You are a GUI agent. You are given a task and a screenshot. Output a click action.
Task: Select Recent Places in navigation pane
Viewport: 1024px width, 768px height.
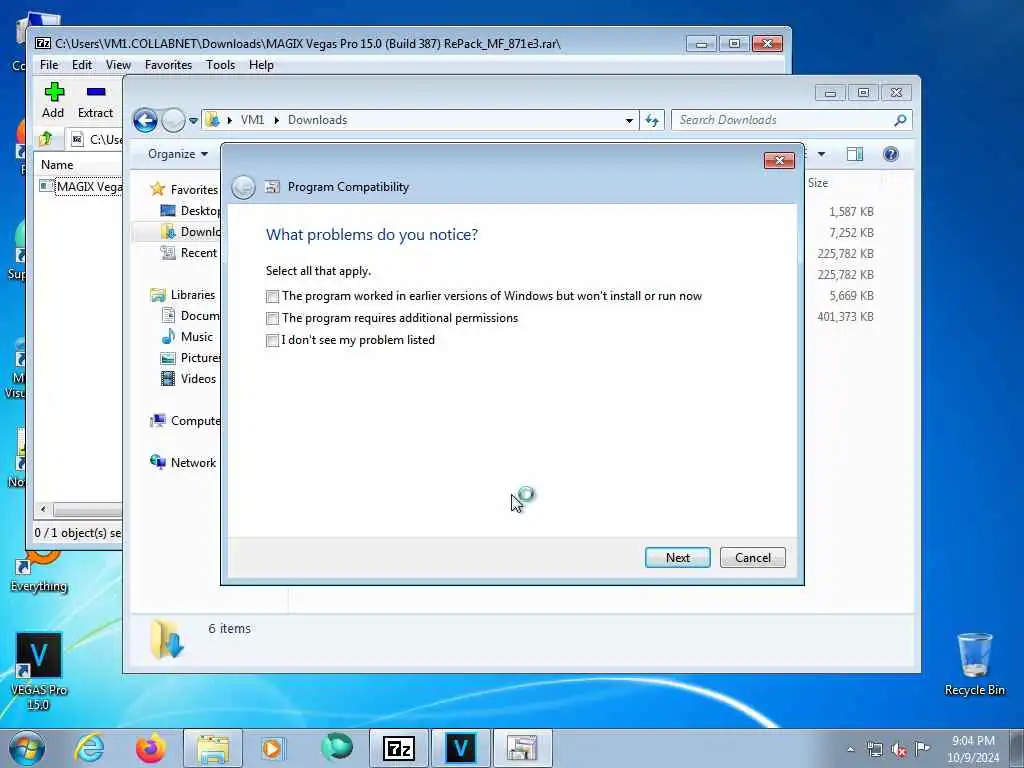[x=189, y=253]
